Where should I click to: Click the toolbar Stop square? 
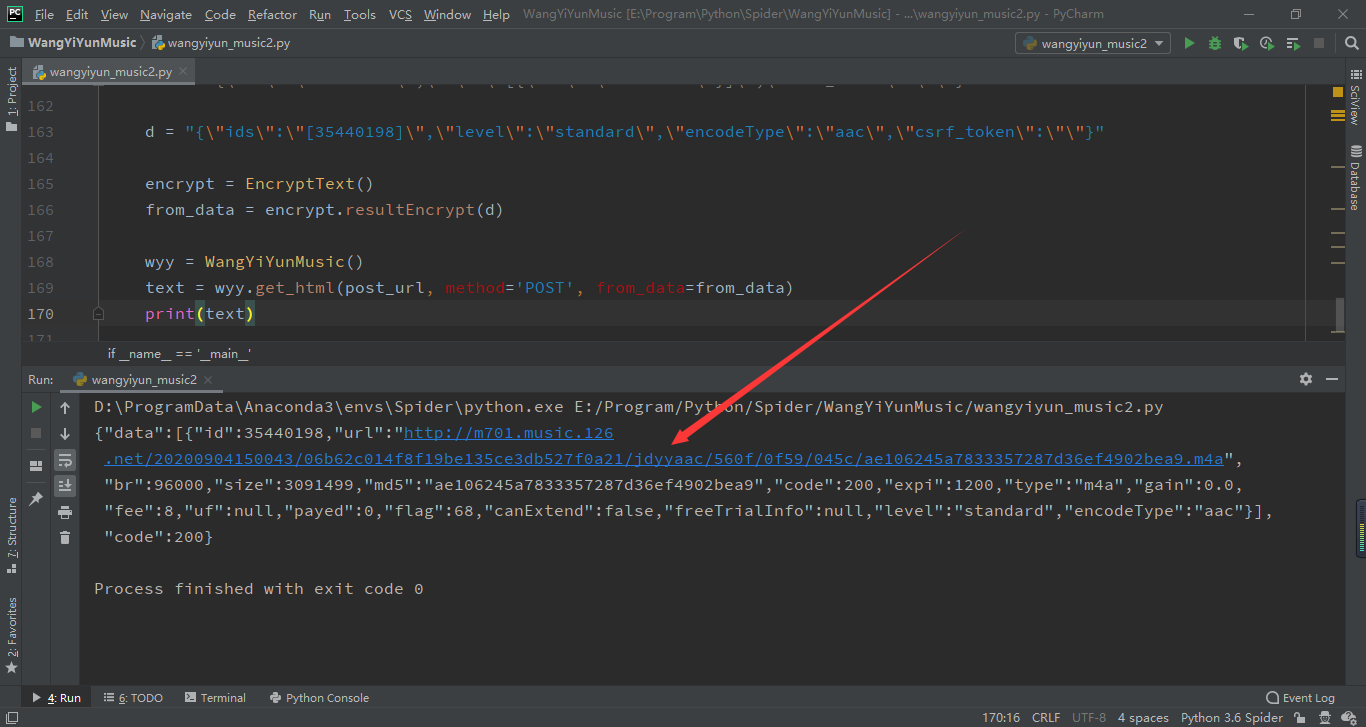[x=1320, y=43]
